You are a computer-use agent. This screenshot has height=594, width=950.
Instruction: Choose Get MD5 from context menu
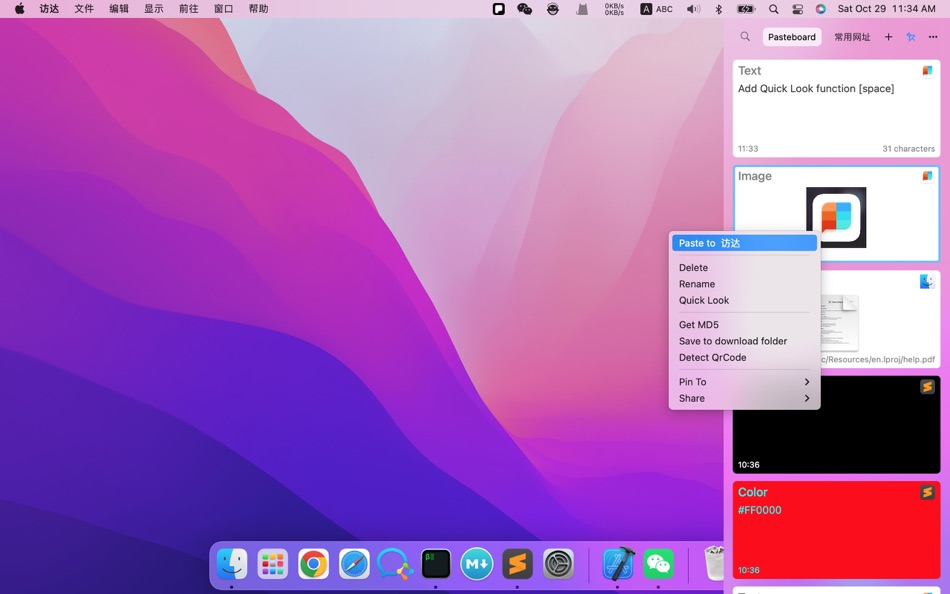[x=744, y=324]
